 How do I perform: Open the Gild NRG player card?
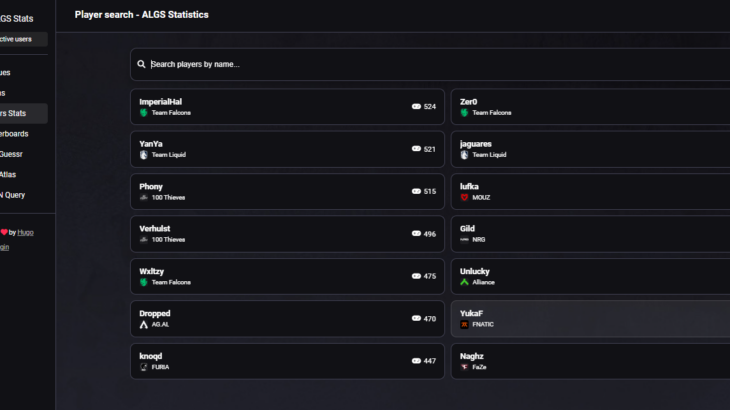[x=590, y=234]
